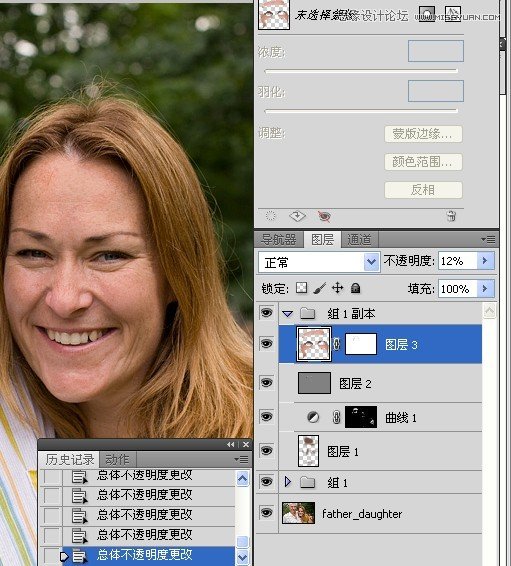Collapse the history panel with double-arrow icon
Image resolution: width=511 pixels, height=566 pixels.
pyautogui.click(x=231, y=444)
